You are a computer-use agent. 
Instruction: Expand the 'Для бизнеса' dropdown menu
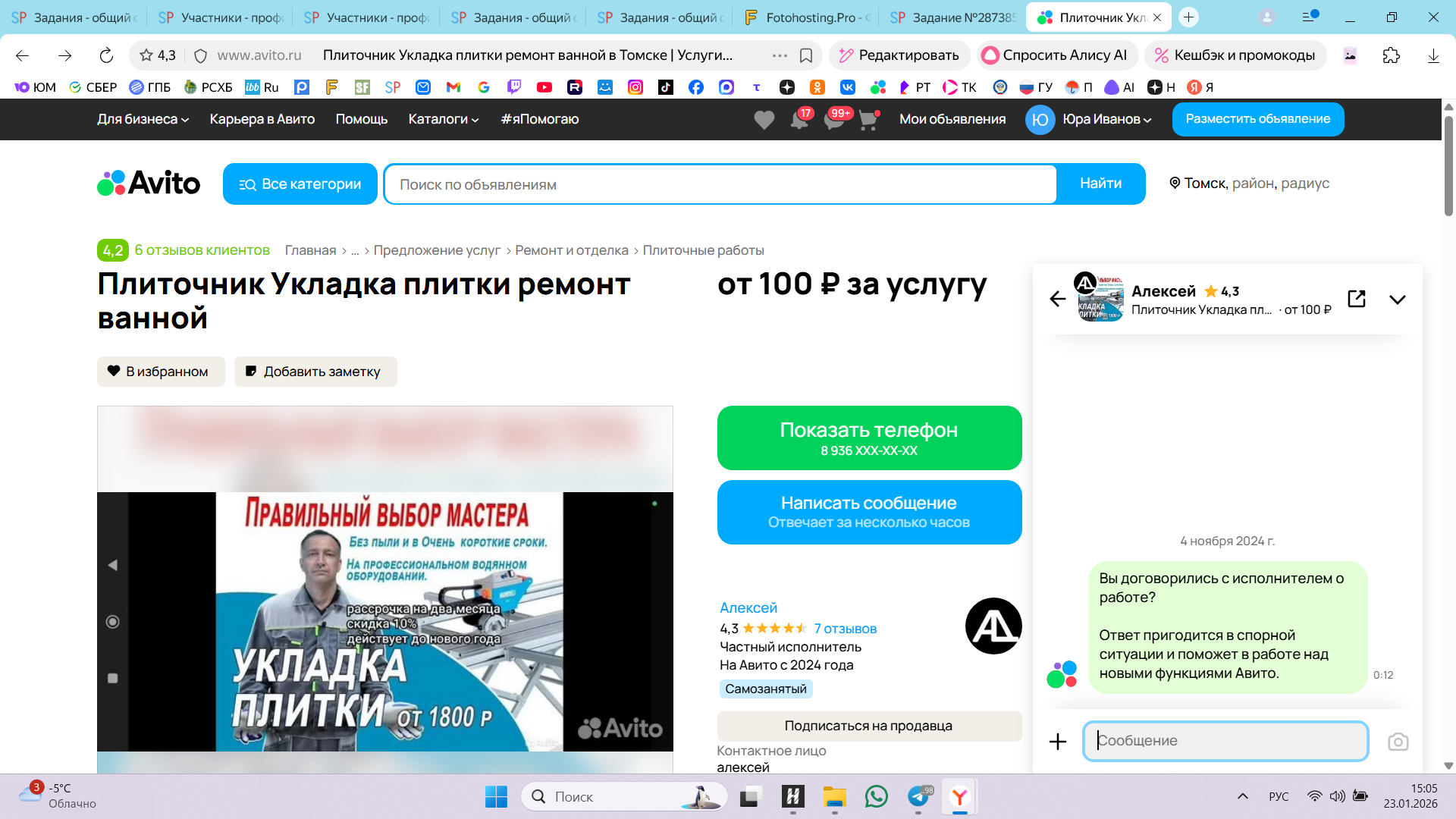pyautogui.click(x=143, y=119)
